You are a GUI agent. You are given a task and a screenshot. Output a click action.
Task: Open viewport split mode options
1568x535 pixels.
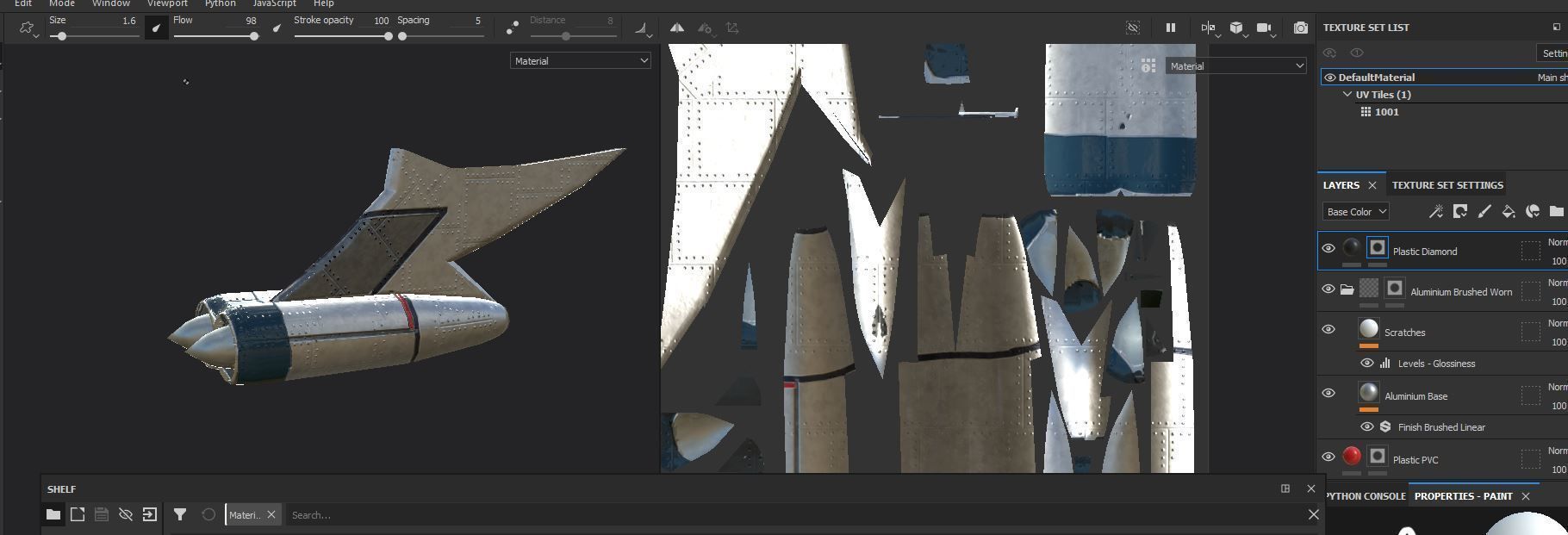pos(1209,28)
